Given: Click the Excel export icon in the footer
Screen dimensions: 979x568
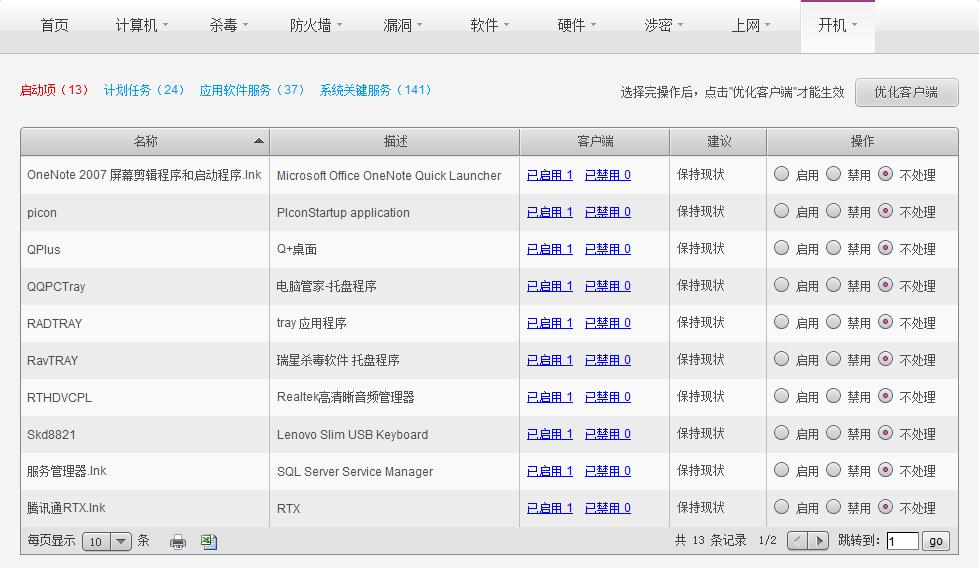Looking at the screenshot, I should pyautogui.click(x=209, y=541).
